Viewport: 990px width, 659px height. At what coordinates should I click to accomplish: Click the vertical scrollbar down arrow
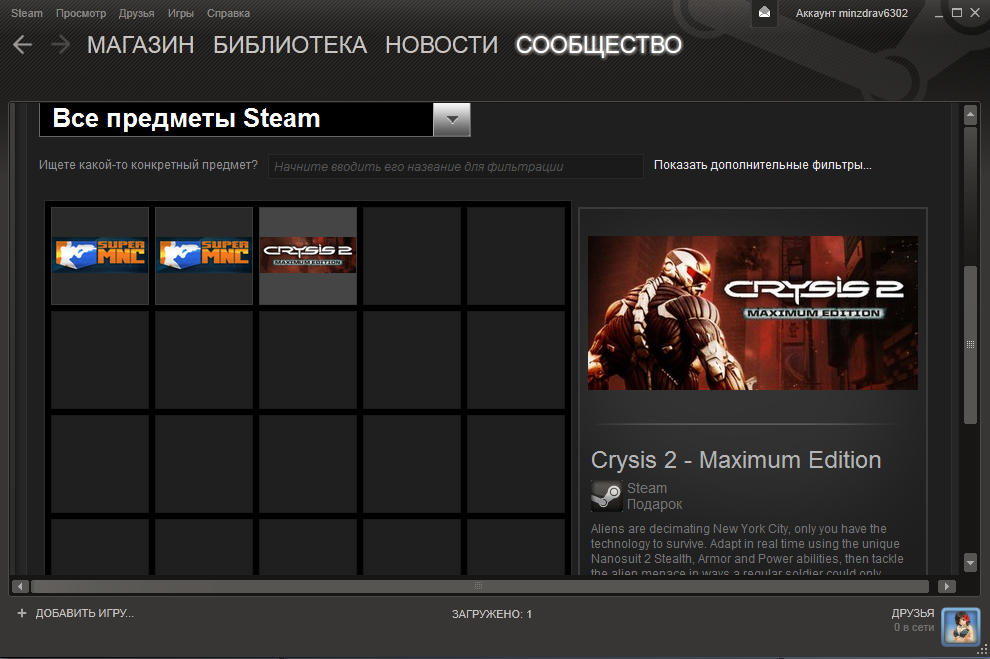coord(970,562)
